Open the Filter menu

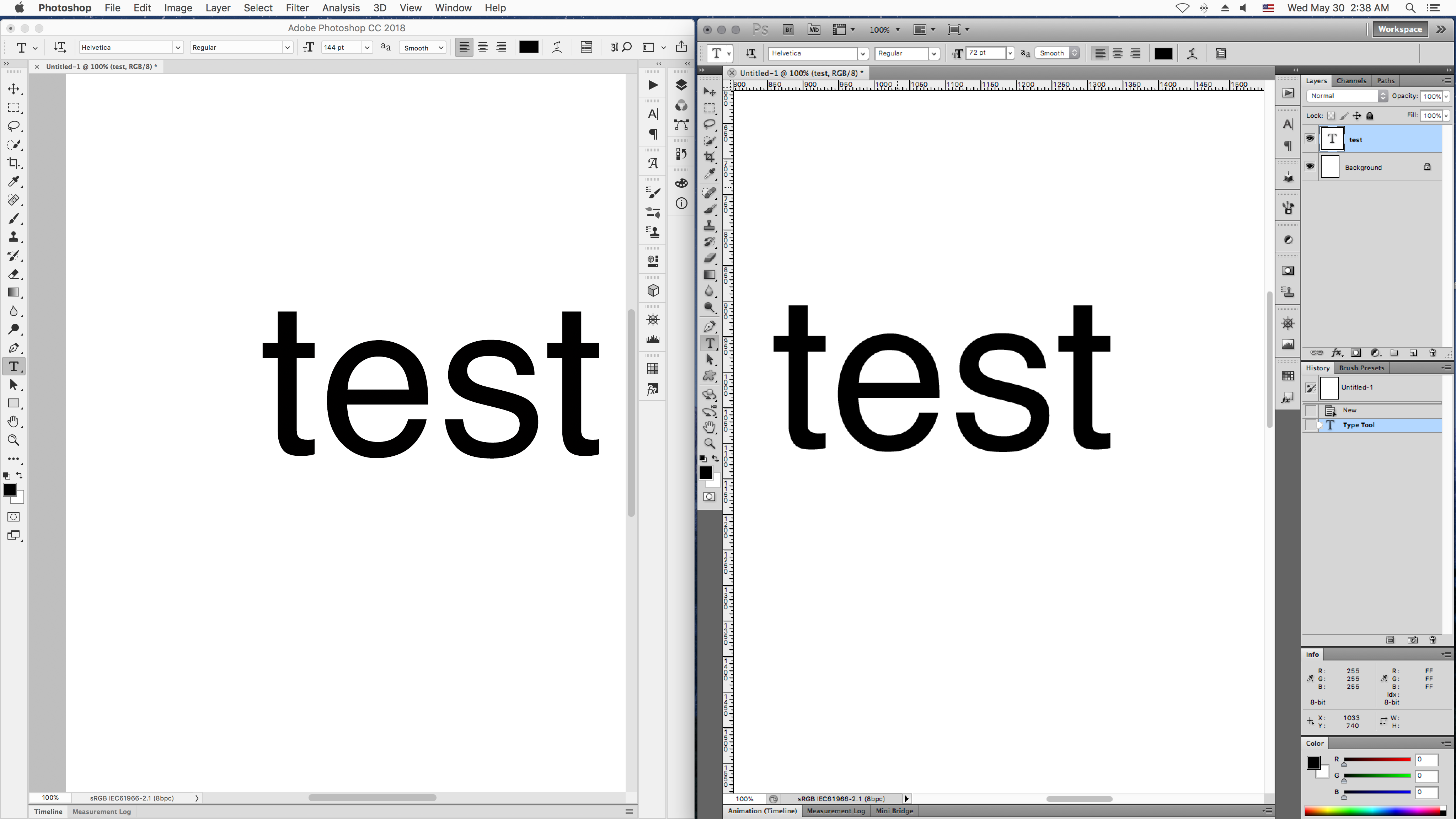pos(297,8)
